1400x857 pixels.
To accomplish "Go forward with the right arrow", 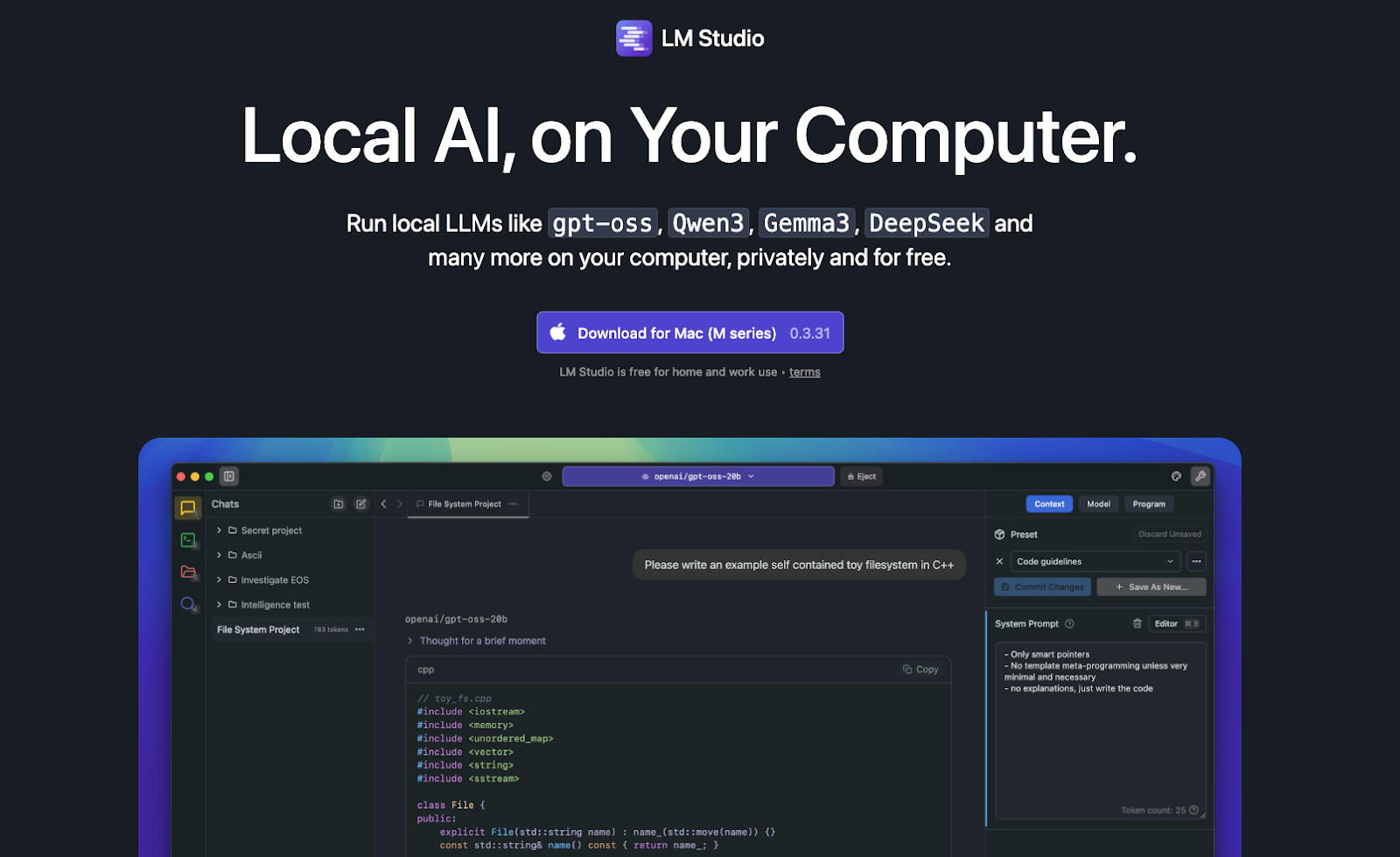I will click(x=400, y=504).
